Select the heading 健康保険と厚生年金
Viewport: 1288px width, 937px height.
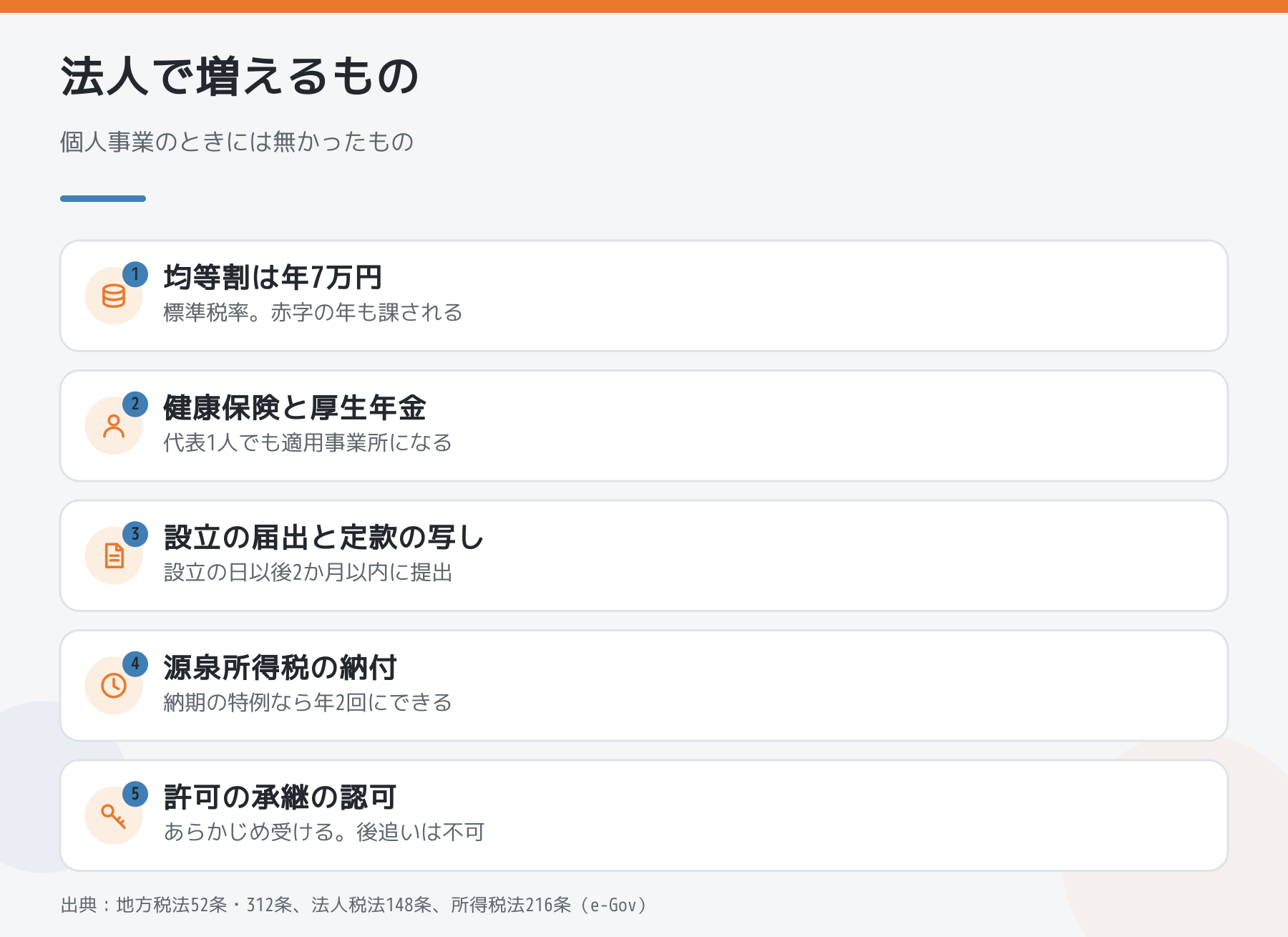tap(295, 407)
